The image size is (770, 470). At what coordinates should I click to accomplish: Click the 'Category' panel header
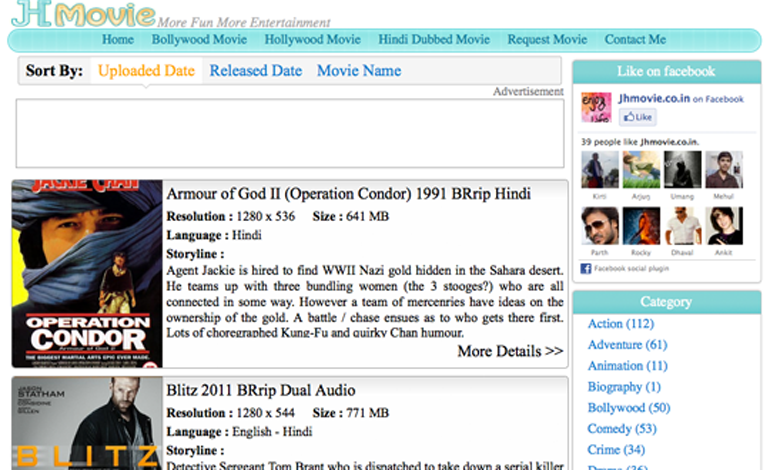666,302
